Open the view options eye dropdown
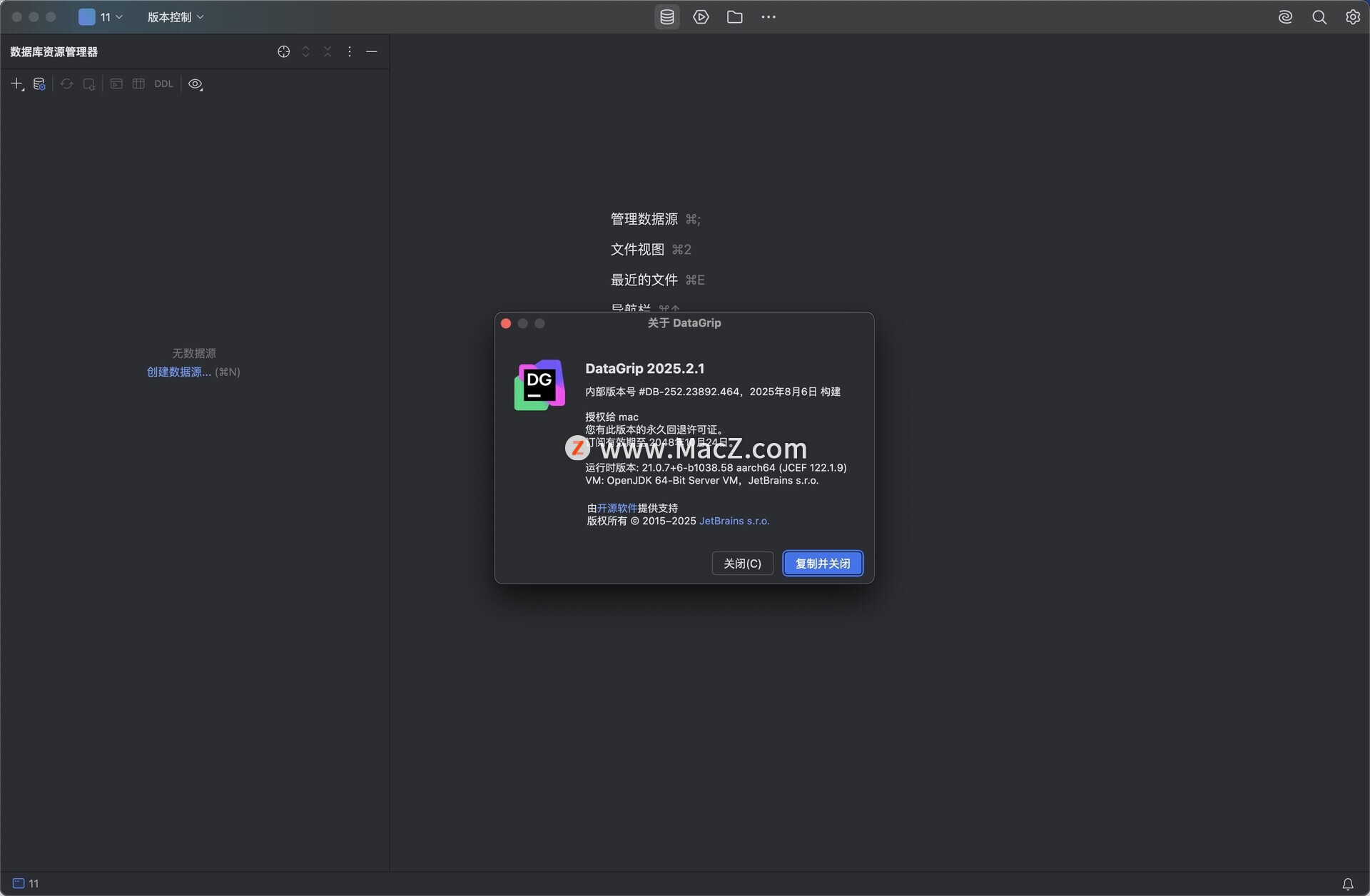 196,84
